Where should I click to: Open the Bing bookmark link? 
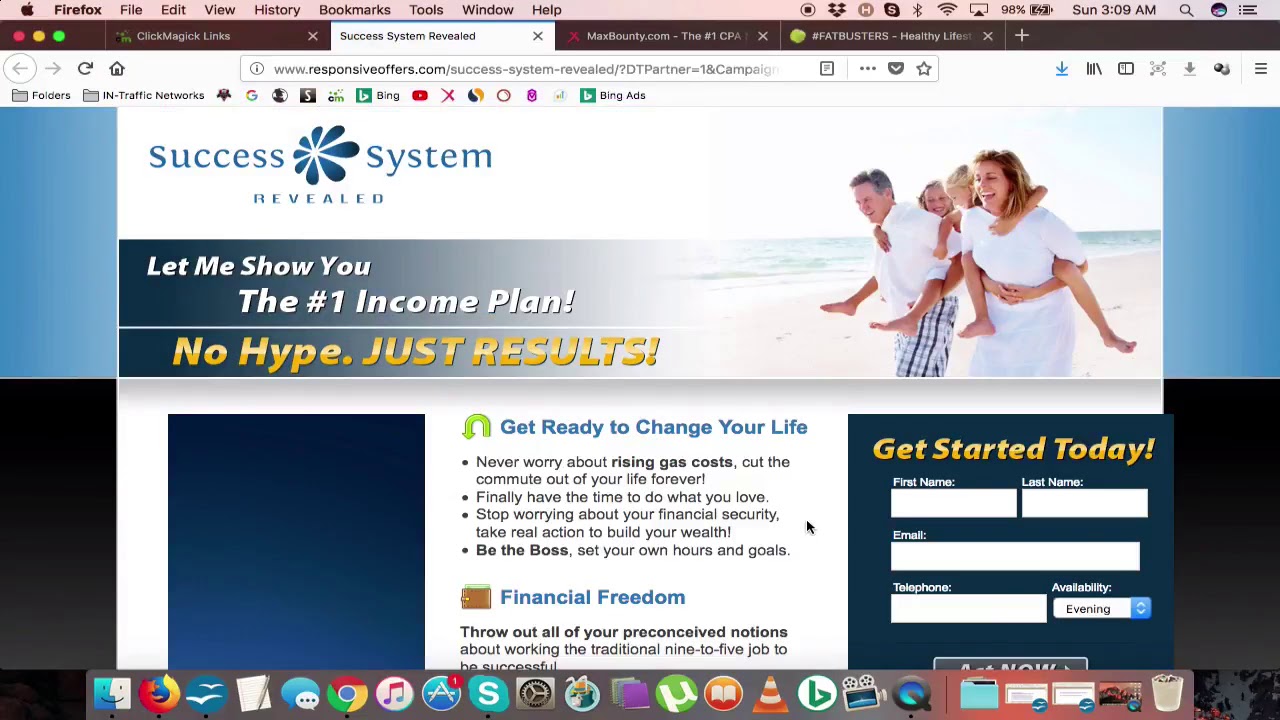pos(378,96)
